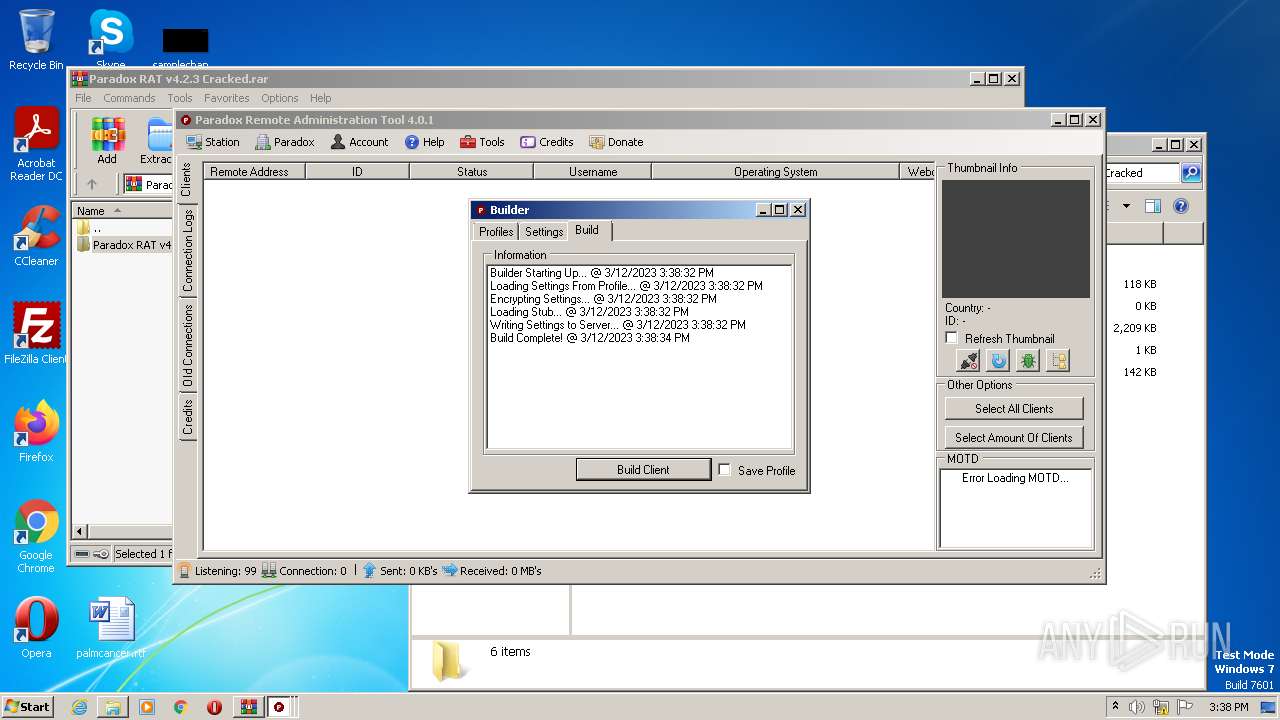
Task: Open the view options dropdown in Explorer
Action: coord(1126,207)
